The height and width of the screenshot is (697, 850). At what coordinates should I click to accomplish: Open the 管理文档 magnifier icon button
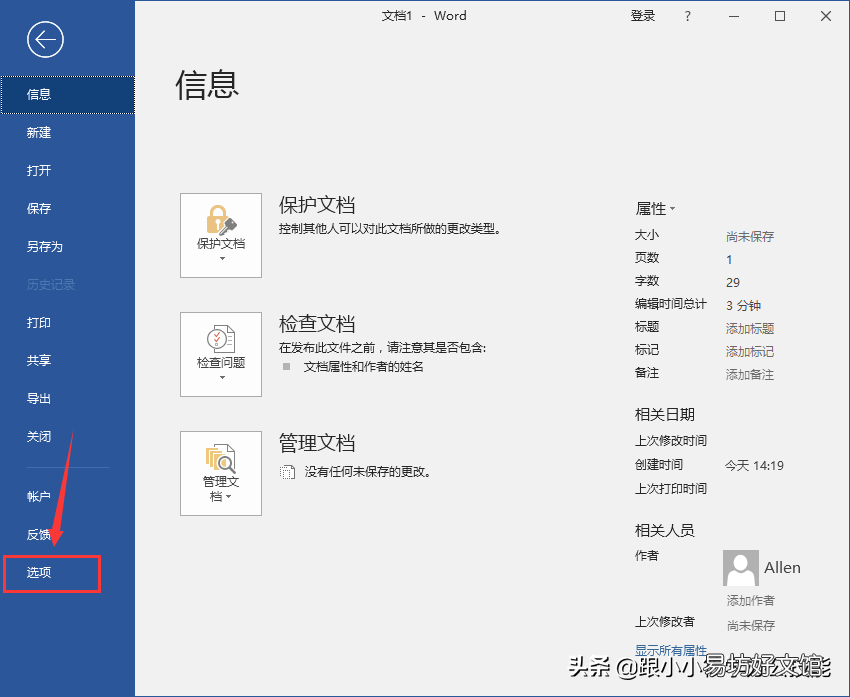pyautogui.click(x=221, y=473)
